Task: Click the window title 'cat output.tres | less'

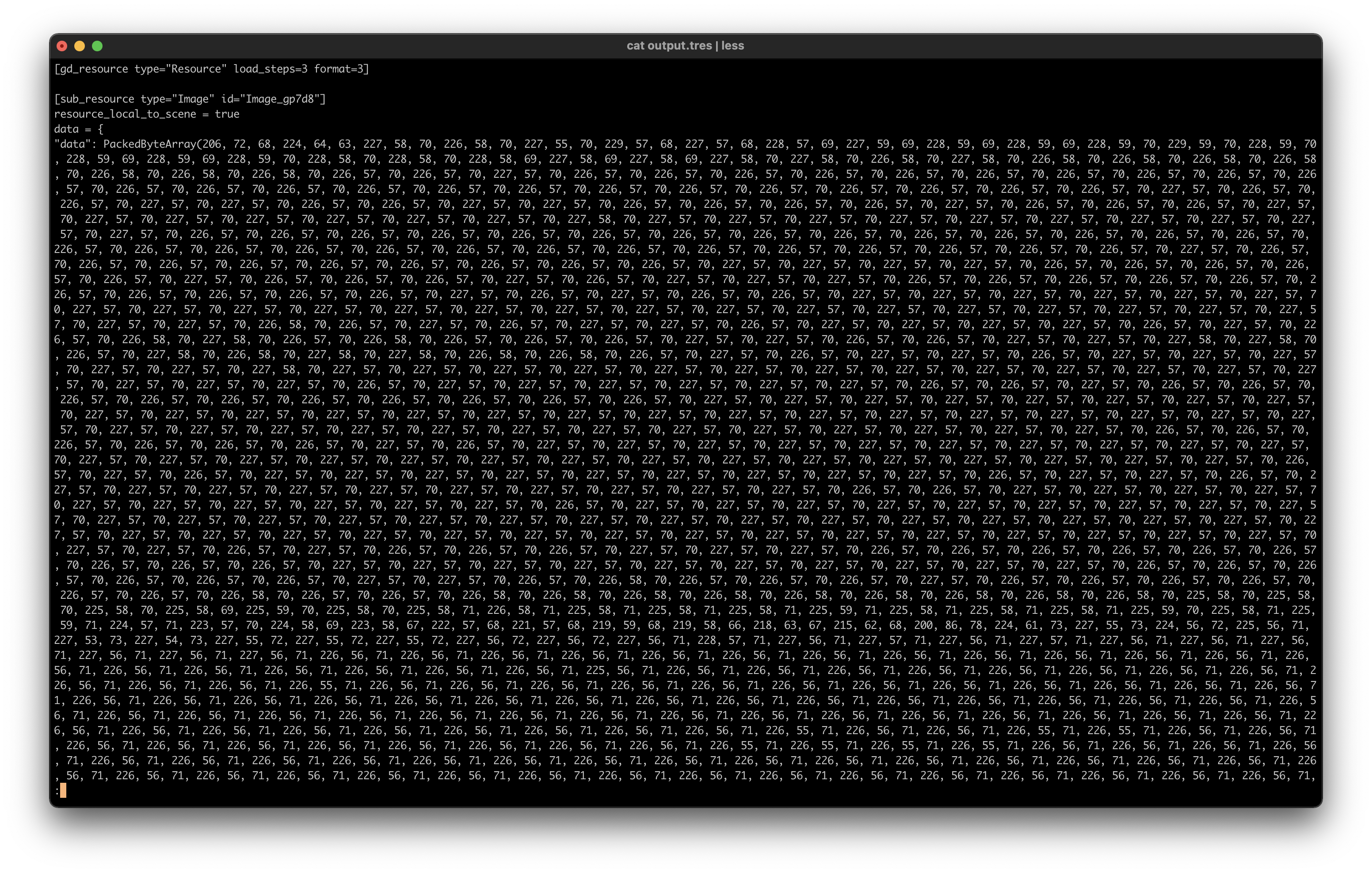Action: (x=685, y=46)
